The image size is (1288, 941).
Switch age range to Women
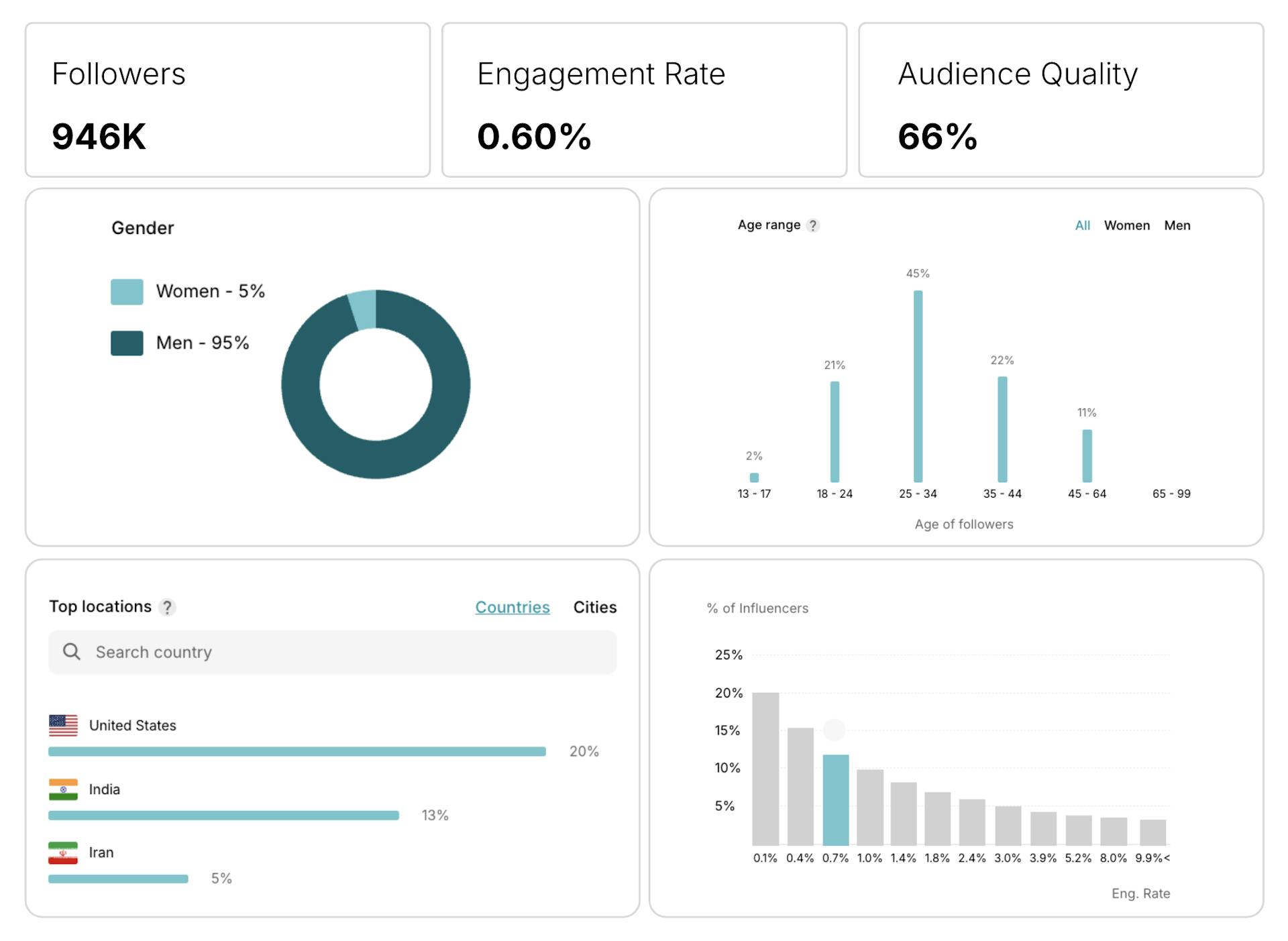[1126, 225]
